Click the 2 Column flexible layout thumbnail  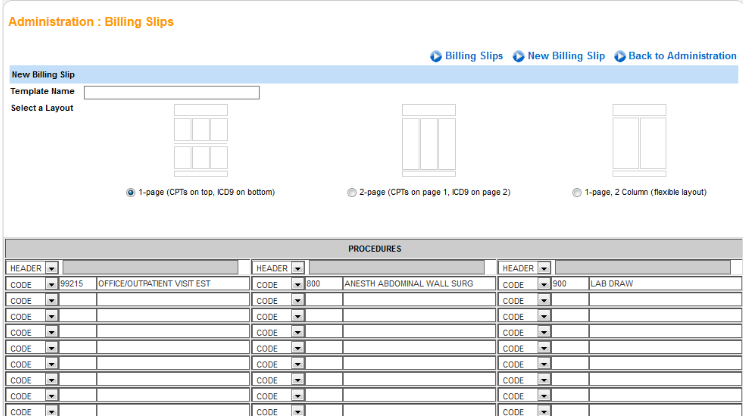click(639, 139)
